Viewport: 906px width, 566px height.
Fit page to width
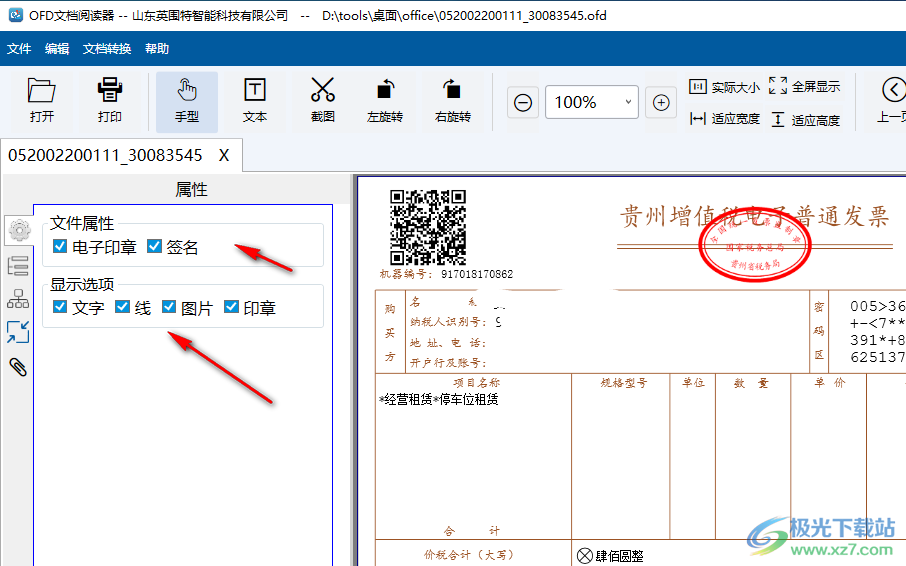pos(725,119)
